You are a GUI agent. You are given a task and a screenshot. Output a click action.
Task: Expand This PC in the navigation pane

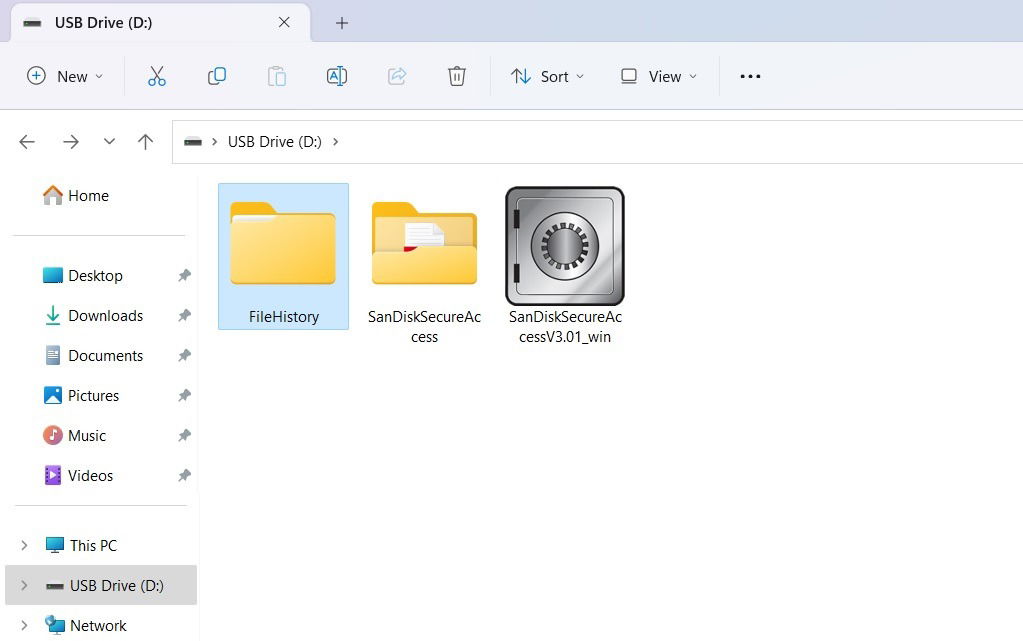24,545
